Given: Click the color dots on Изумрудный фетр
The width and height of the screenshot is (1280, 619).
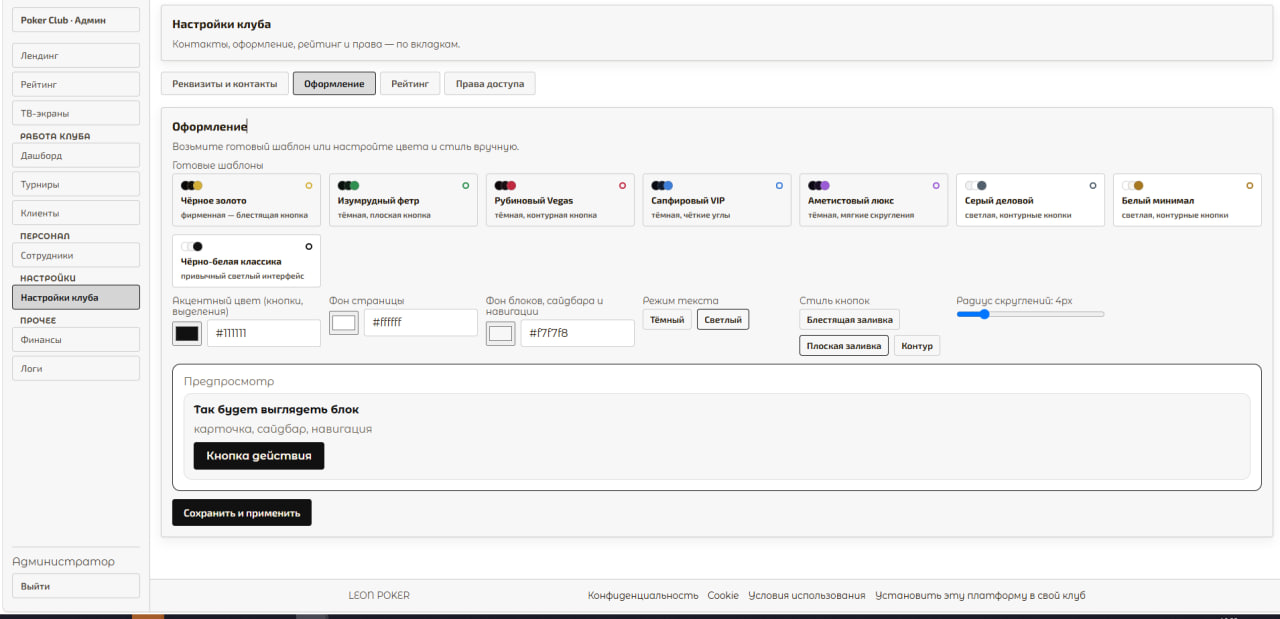Looking at the screenshot, I should [349, 185].
